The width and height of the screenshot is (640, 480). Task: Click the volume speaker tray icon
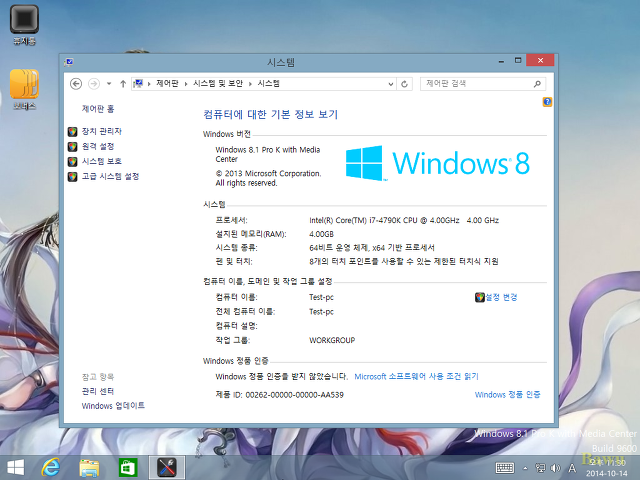555,468
